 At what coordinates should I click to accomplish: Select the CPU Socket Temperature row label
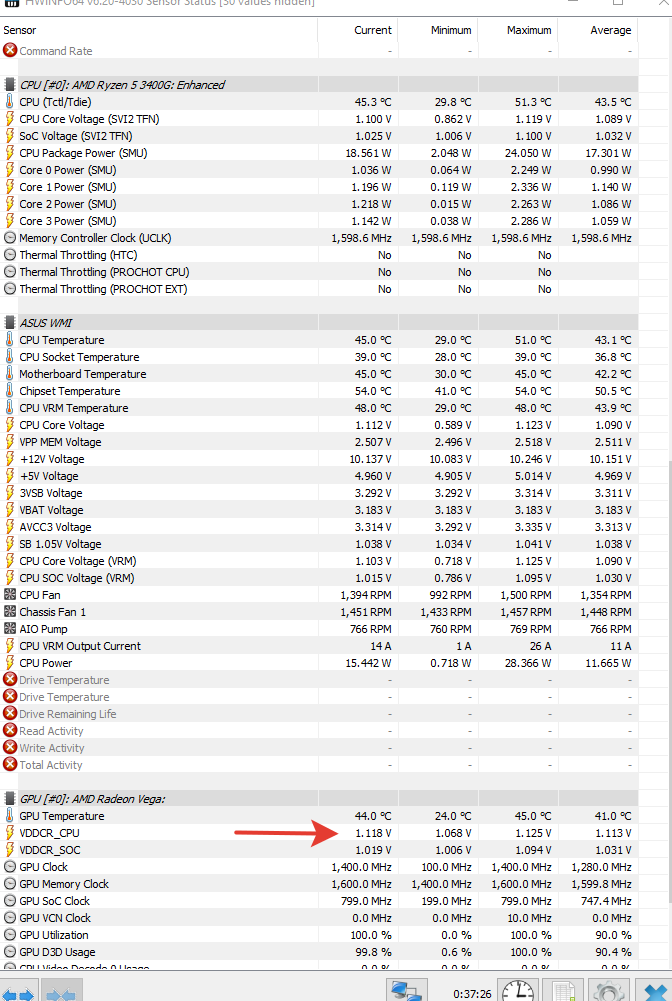point(79,357)
